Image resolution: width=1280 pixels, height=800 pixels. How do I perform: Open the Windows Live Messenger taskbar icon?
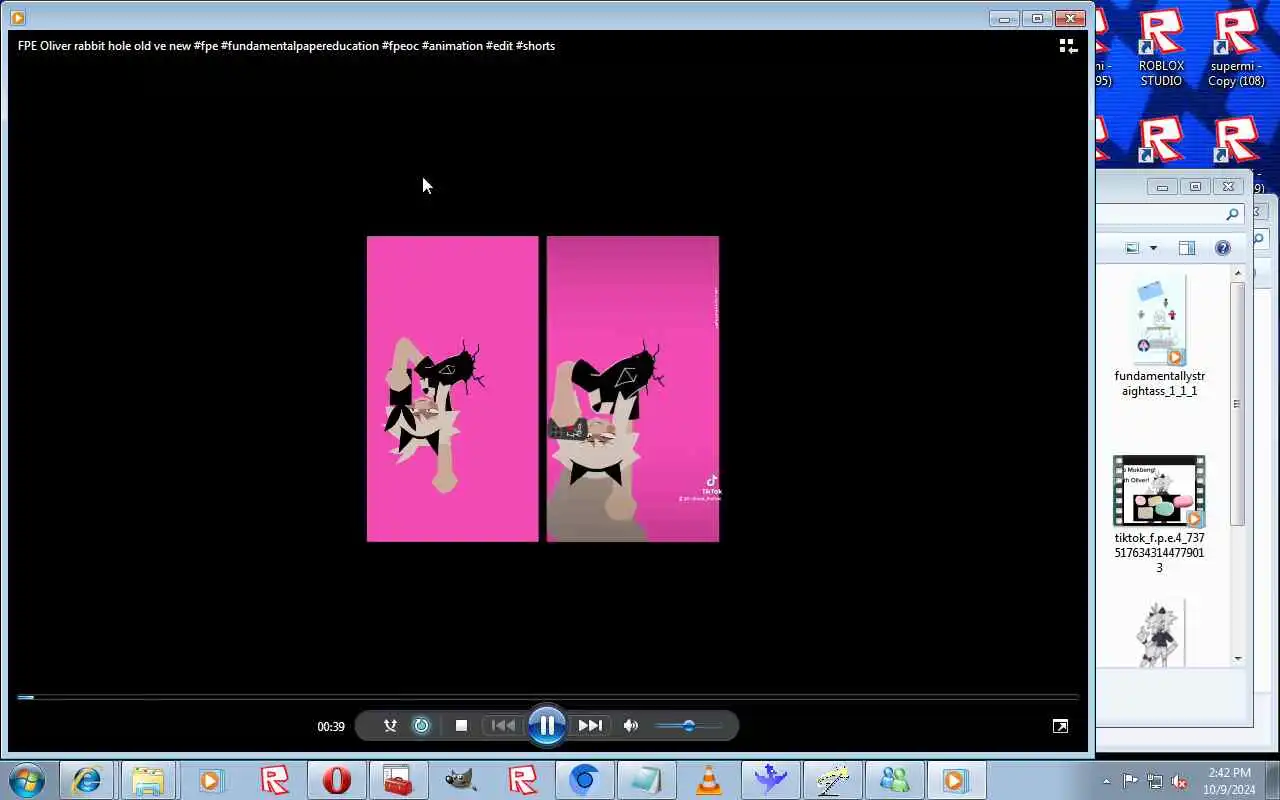(x=894, y=780)
